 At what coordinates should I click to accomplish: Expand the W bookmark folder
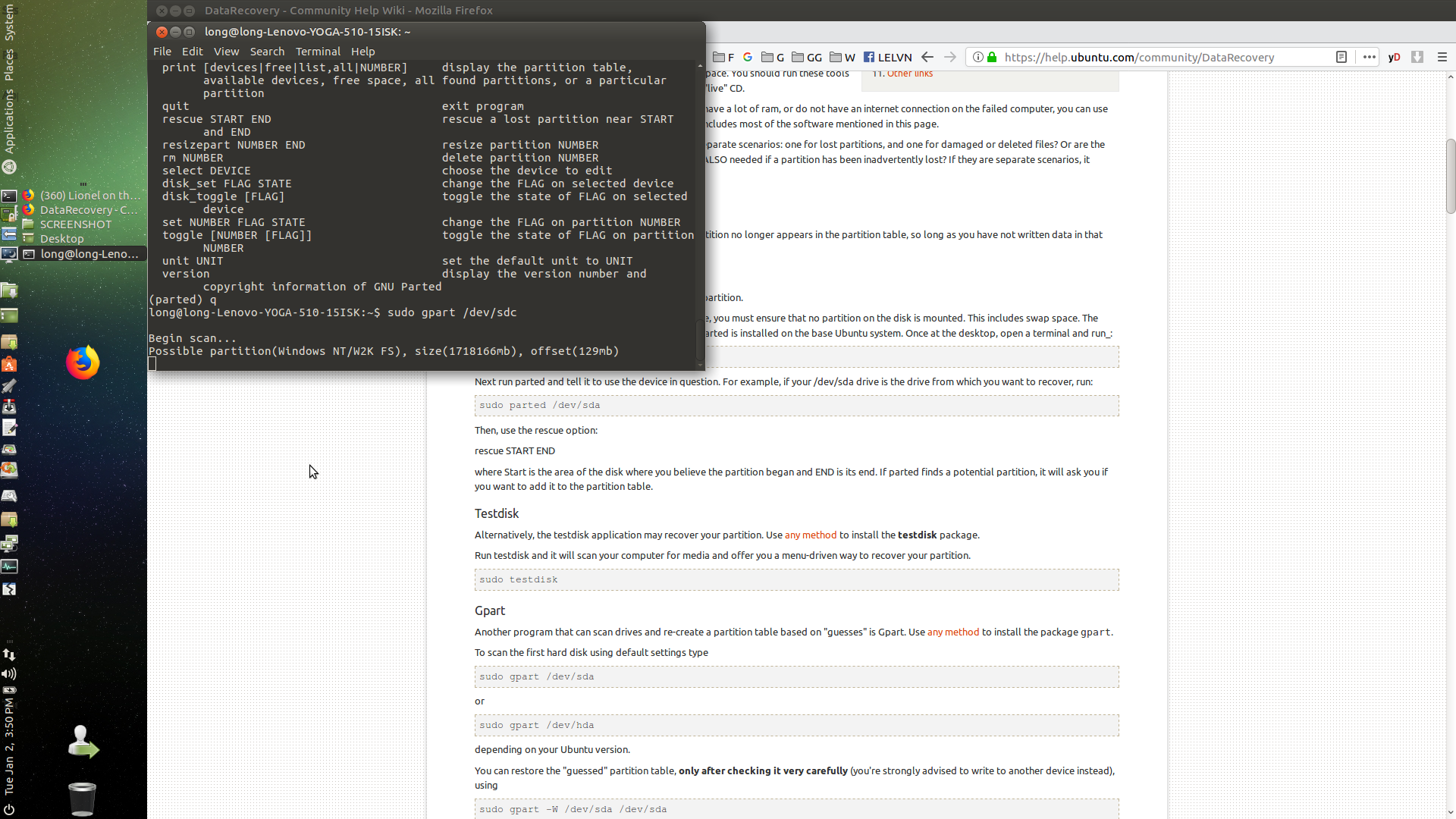point(843,57)
